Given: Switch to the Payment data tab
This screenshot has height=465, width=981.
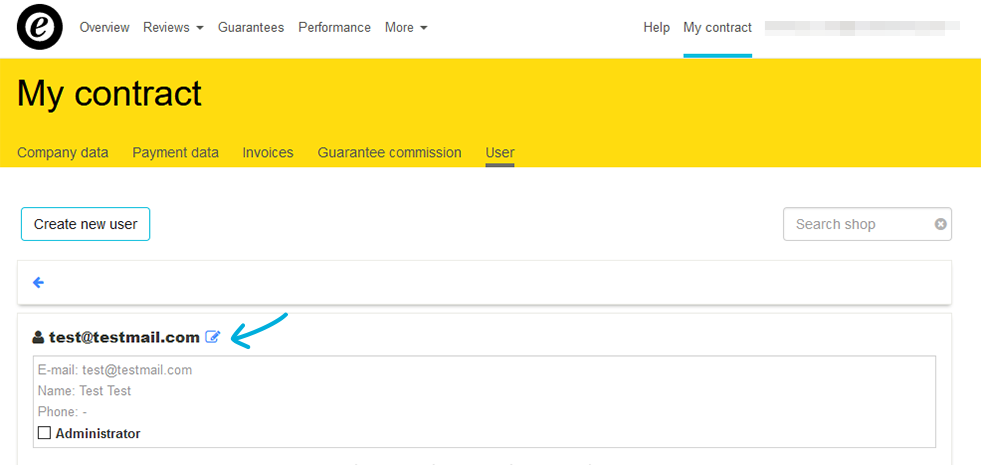Looking at the screenshot, I should (x=175, y=153).
